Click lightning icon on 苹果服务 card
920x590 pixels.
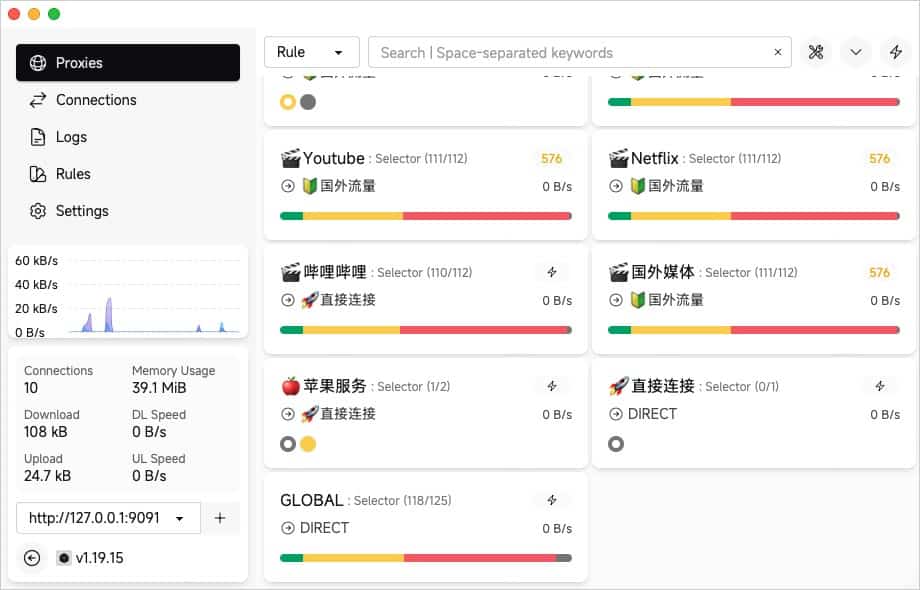point(551,386)
